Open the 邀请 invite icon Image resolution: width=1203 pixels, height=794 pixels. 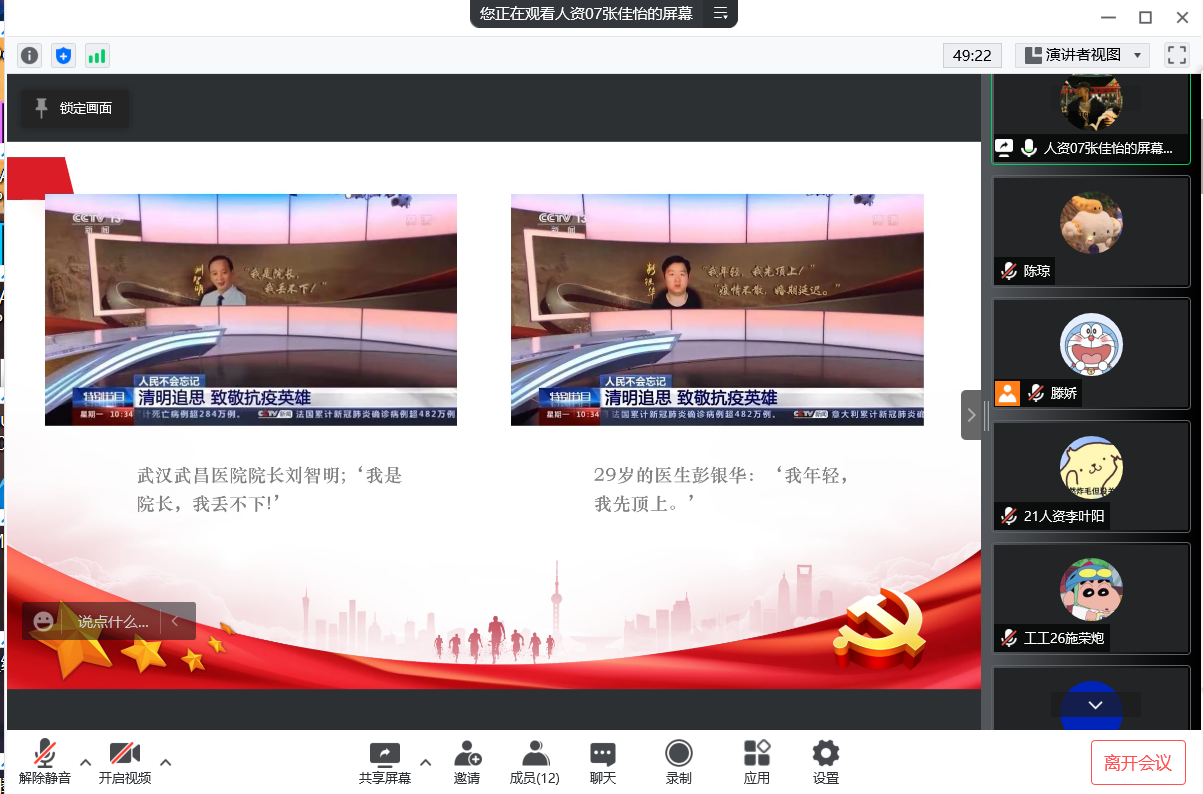coord(467,762)
